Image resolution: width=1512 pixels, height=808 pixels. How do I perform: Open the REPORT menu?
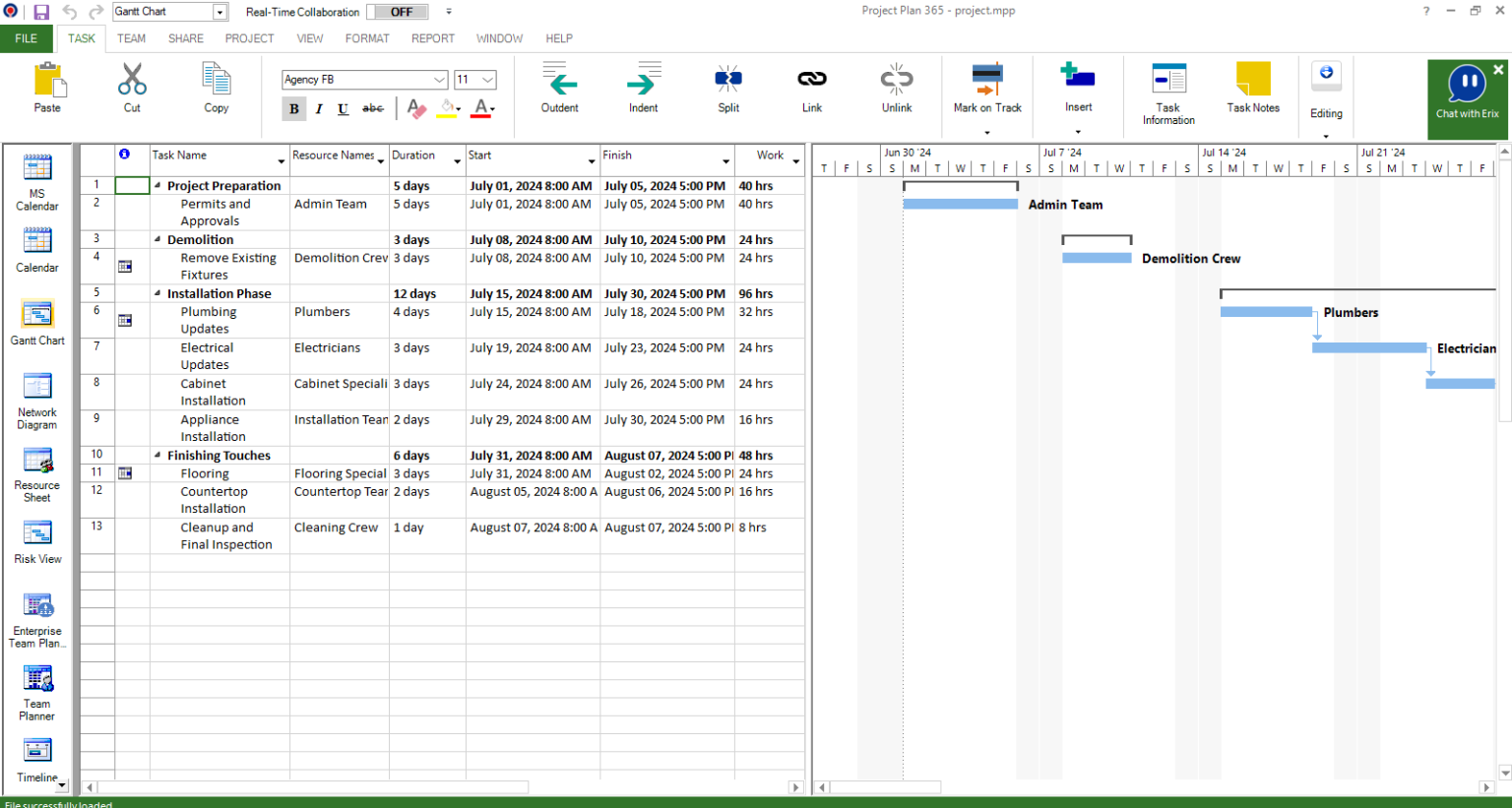point(433,38)
